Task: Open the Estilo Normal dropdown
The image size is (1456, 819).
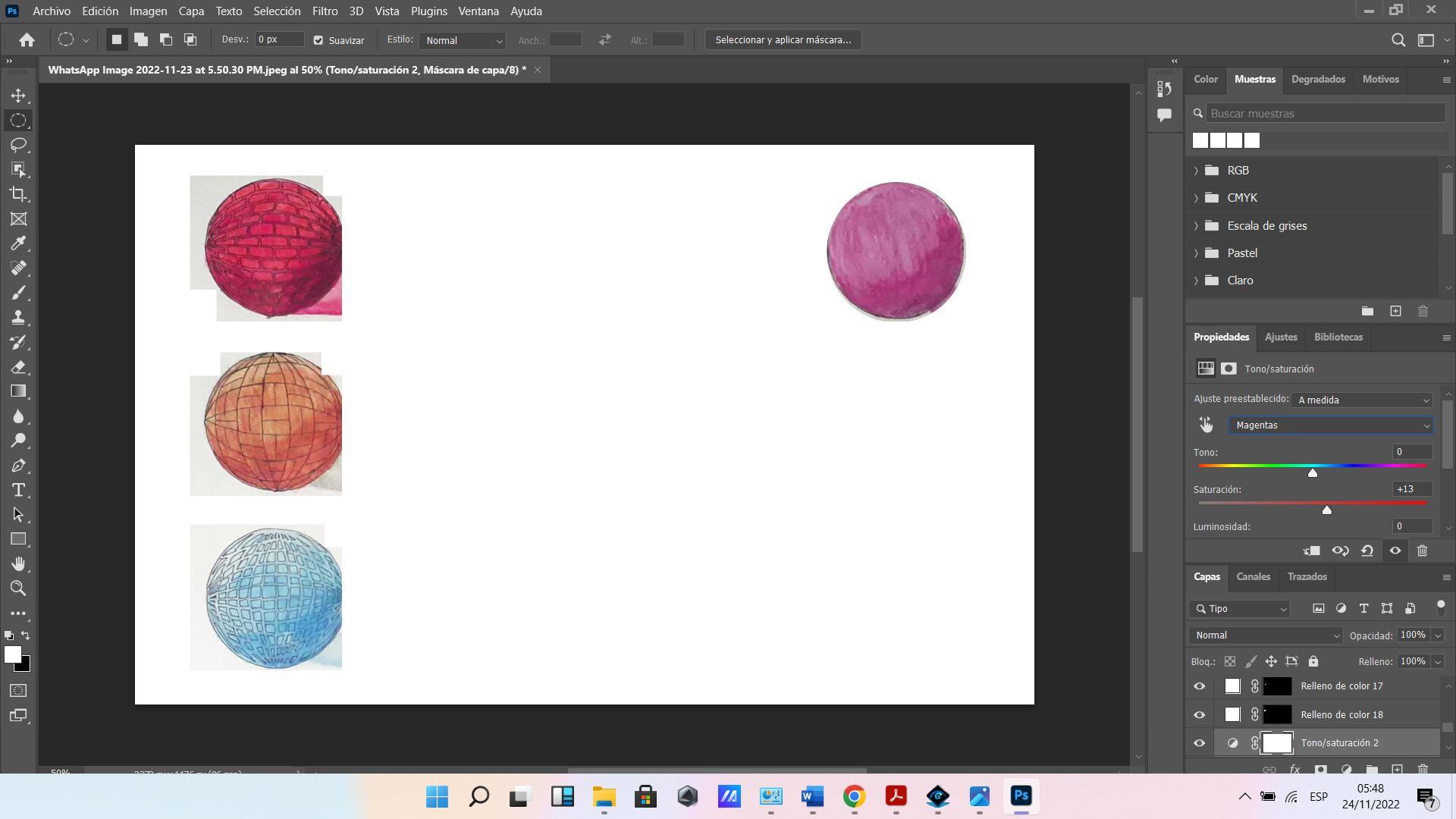Action: pyautogui.click(x=463, y=40)
